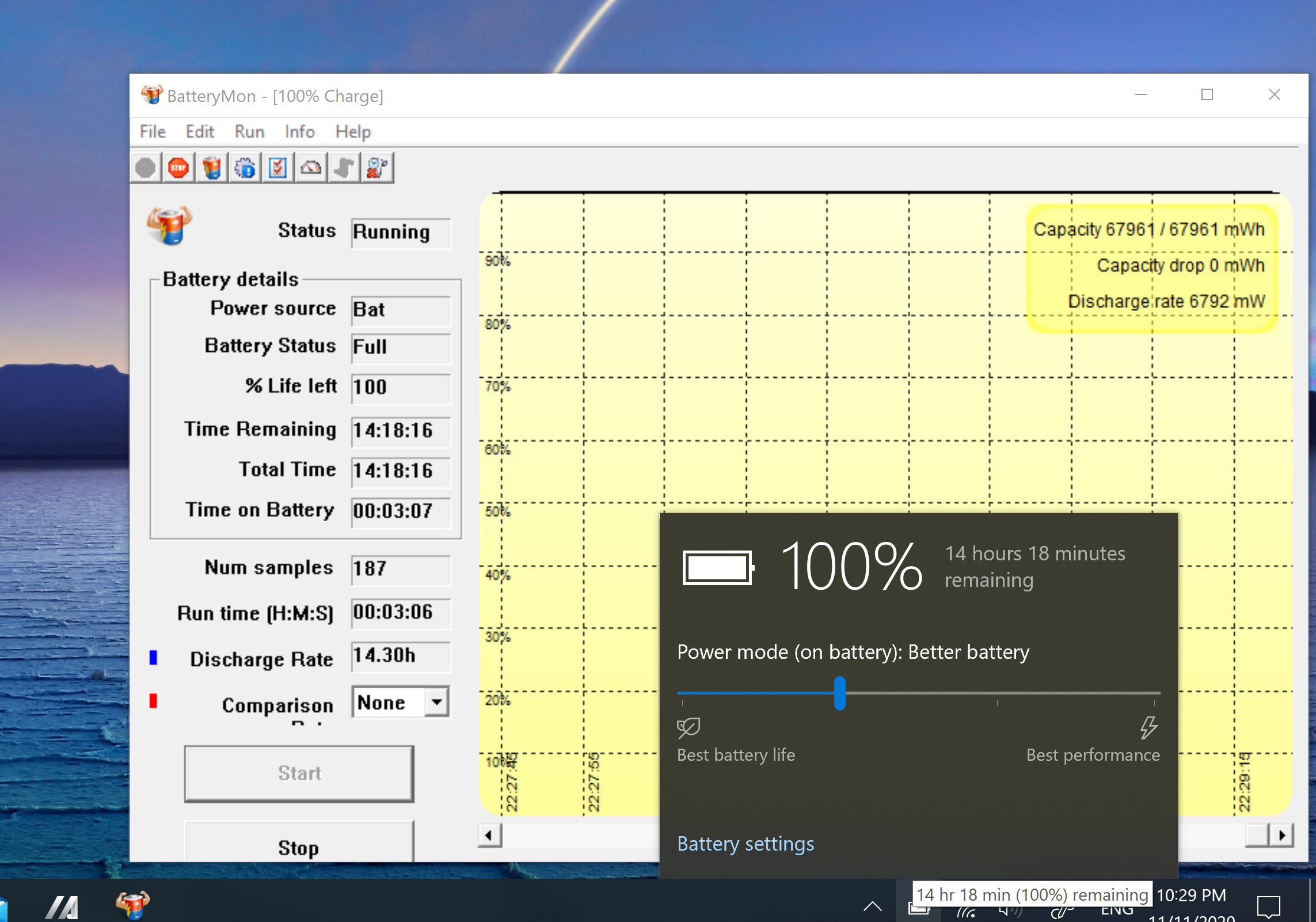Open the red checkmarks checklist toolbar icon
Screen dimensions: 1316x922
coord(278,168)
